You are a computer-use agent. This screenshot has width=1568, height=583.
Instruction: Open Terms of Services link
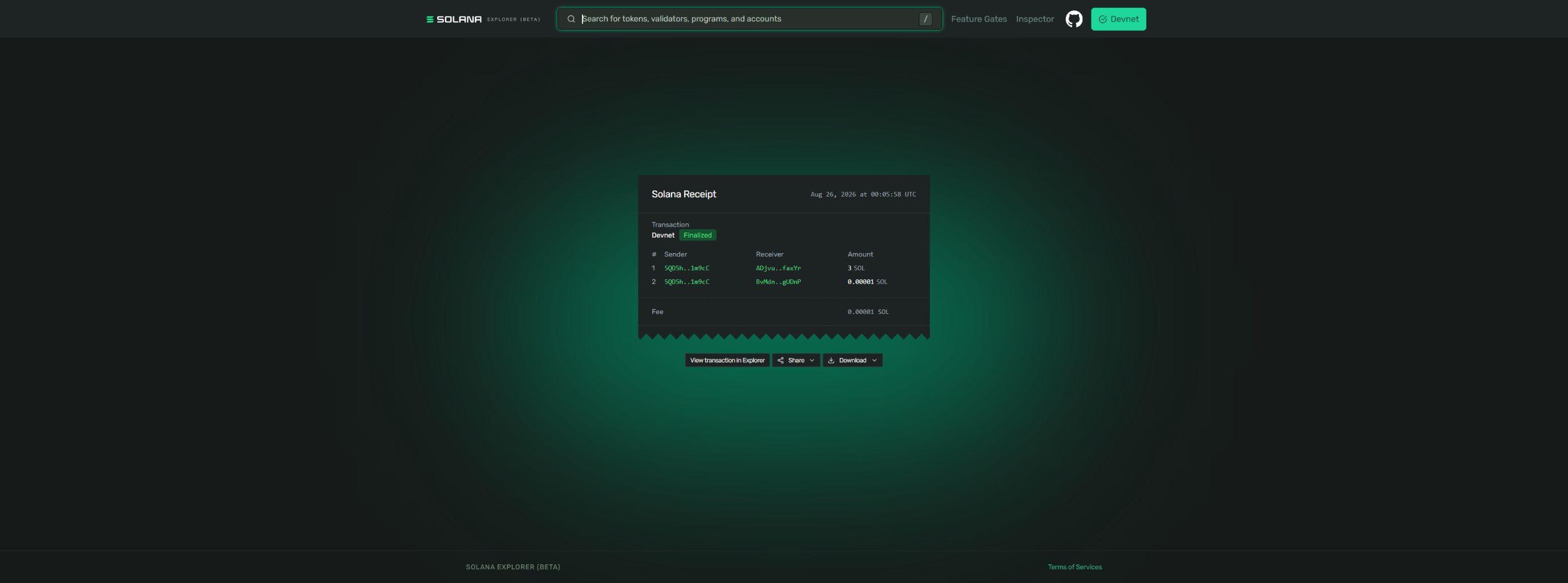click(1074, 566)
